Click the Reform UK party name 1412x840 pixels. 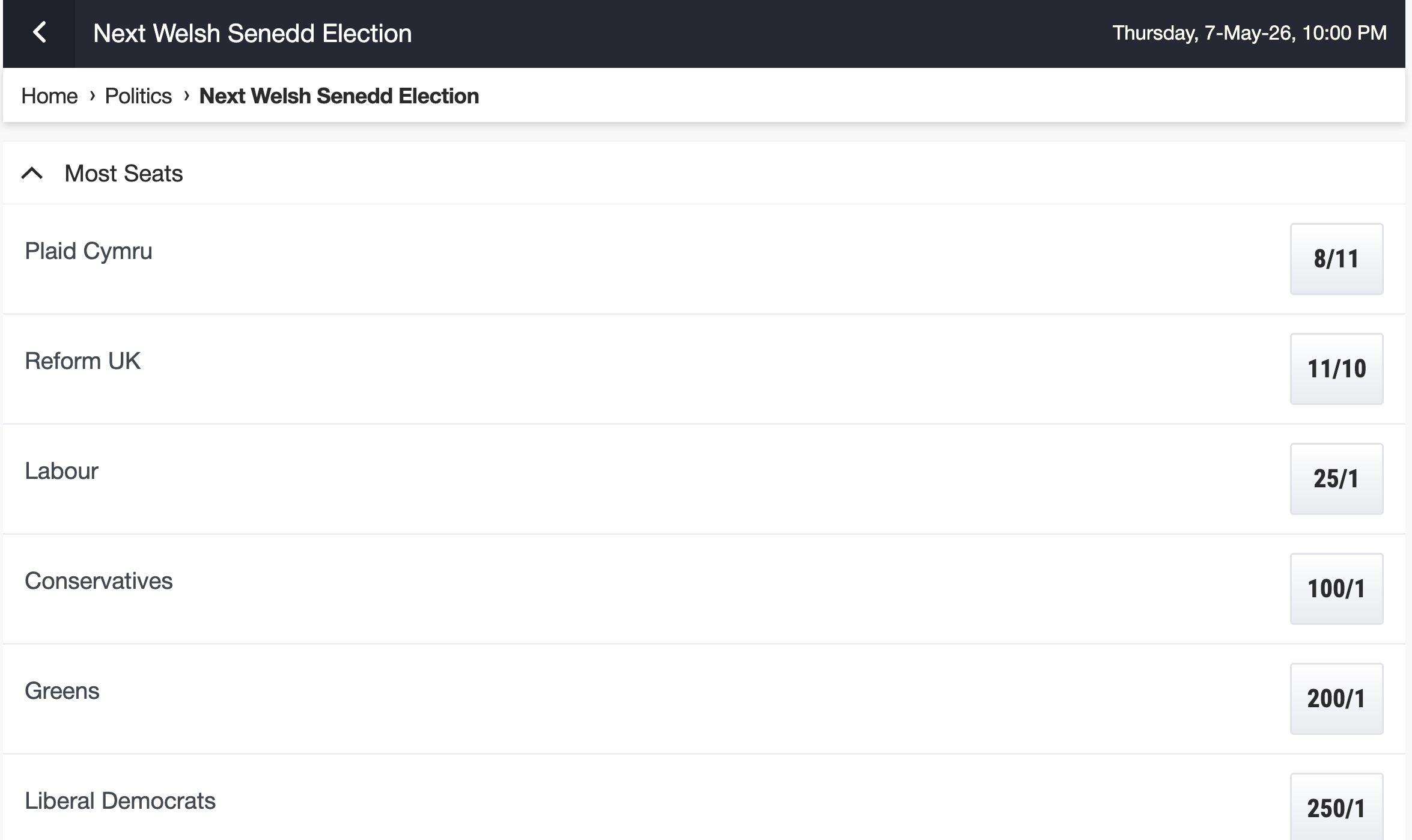click(x=82, y=361)
